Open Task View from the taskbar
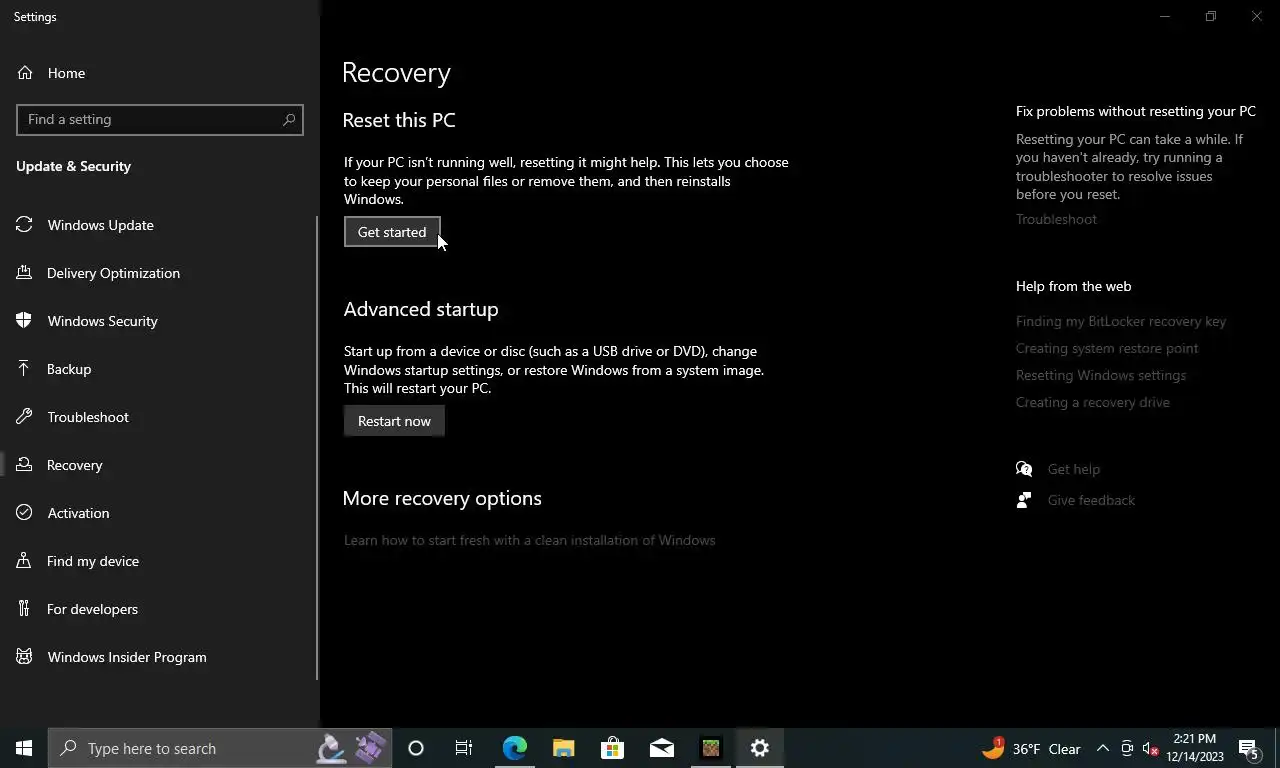The height and width of the screenshot is (768, 1280). tap(464, 748)
